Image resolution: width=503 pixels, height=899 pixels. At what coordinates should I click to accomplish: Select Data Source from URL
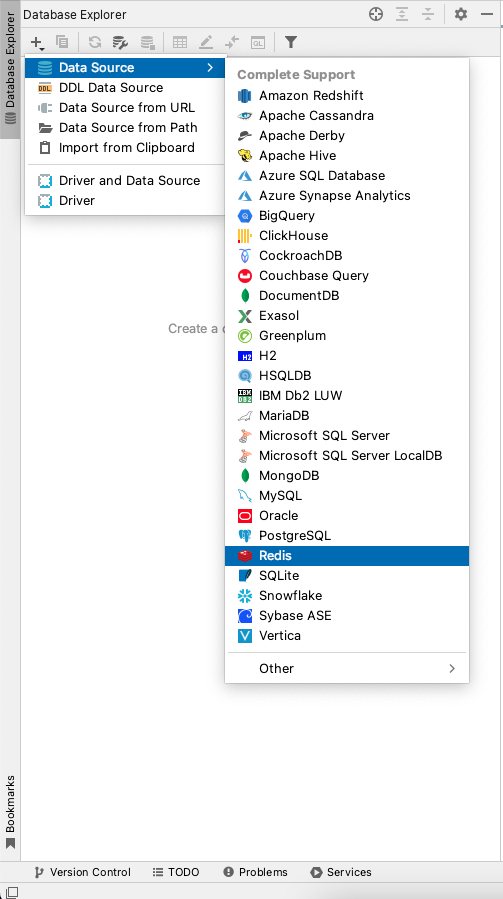pos(125,108)
